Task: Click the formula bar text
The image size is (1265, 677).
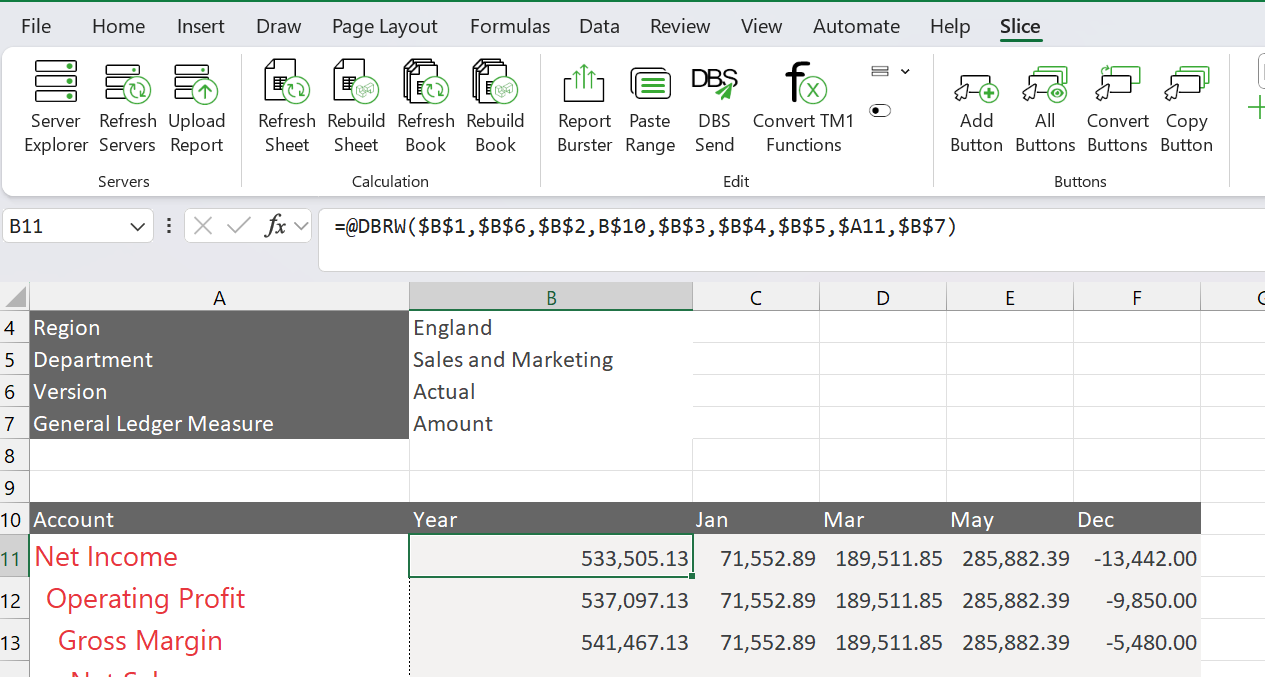Action: click(645, 227)
